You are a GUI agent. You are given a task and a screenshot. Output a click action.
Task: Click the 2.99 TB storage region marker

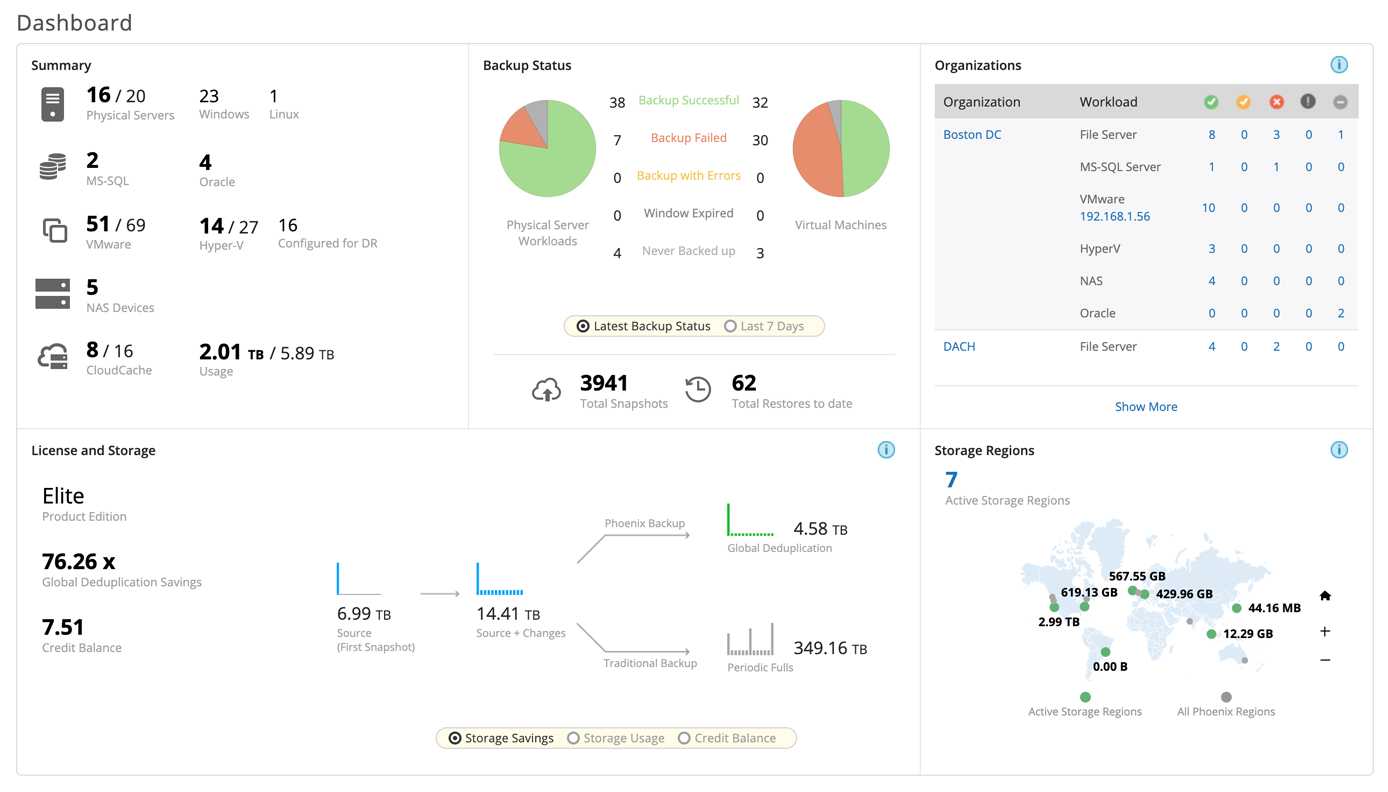(x=1054, y=607)
